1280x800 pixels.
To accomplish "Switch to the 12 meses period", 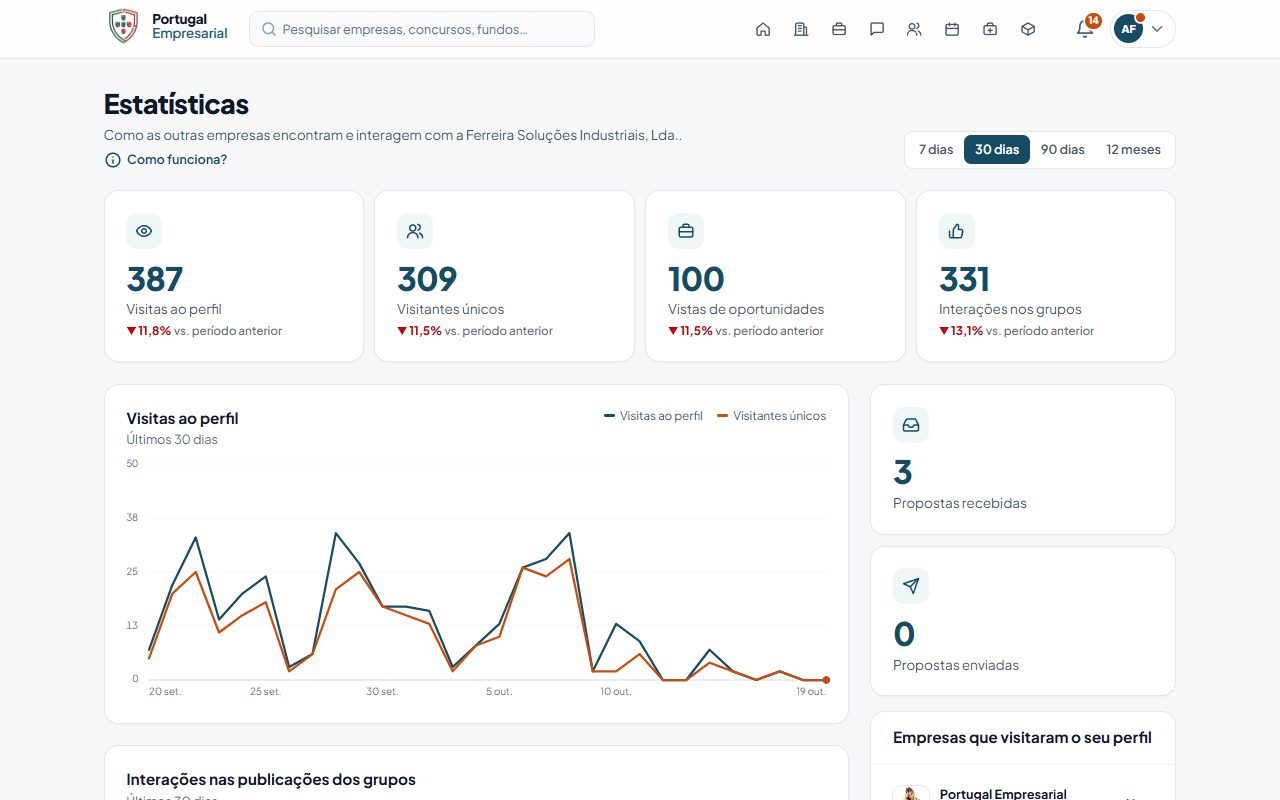I will pyautogui.click(x=1134, y=150).
